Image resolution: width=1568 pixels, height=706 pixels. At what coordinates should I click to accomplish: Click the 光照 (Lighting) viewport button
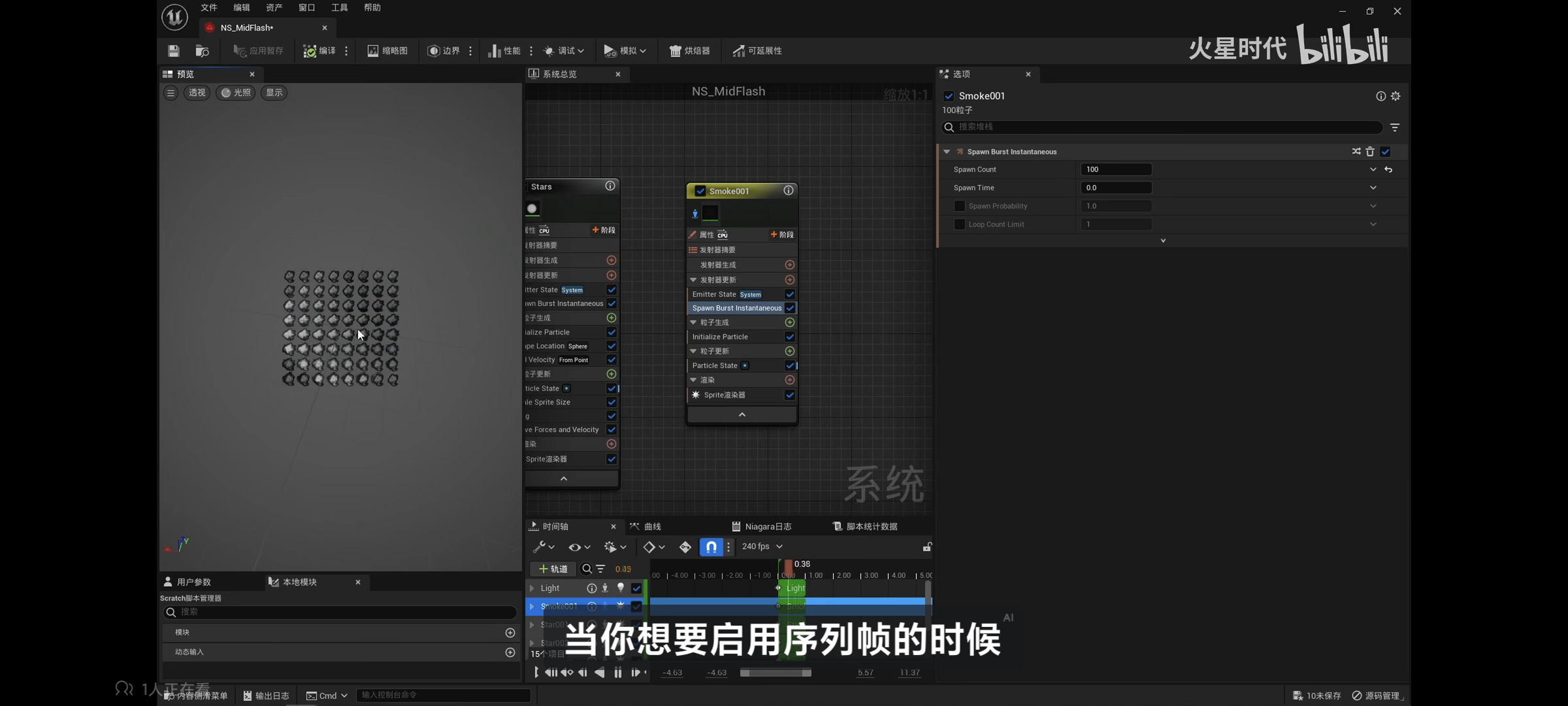click(x=236, y=93)
